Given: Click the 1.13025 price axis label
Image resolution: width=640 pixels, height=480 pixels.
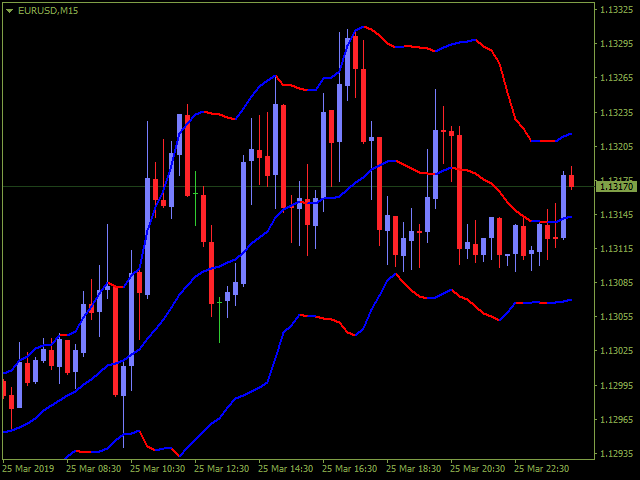Looking at the screenshot, I should tap(616, 351).
